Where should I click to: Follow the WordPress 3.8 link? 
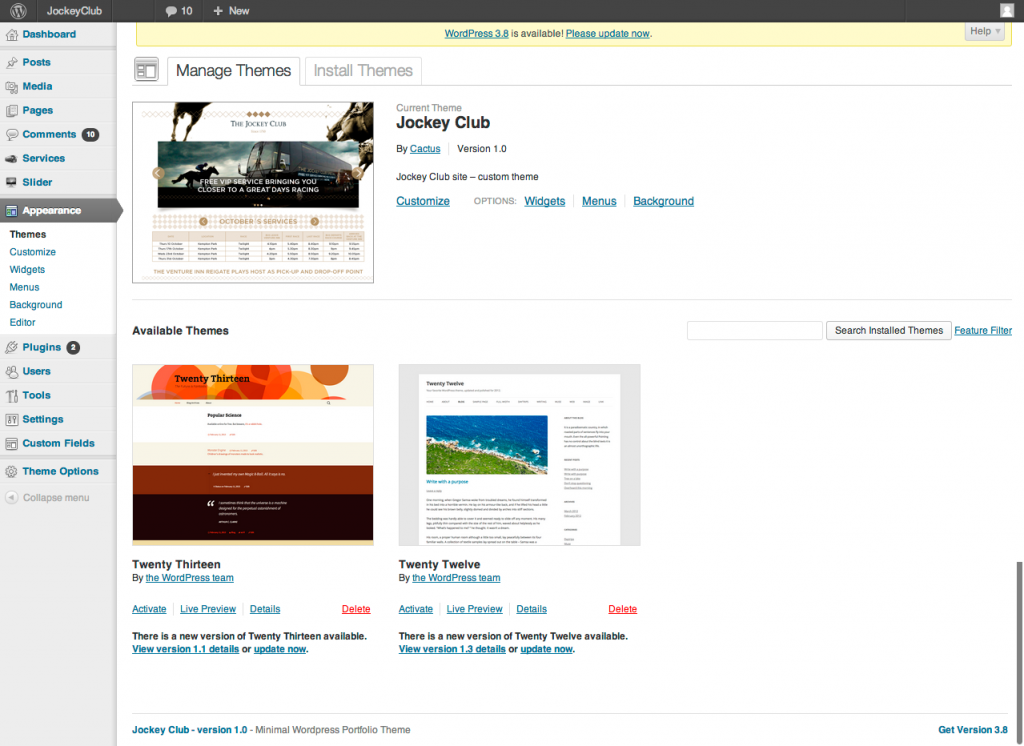point(476,33)
